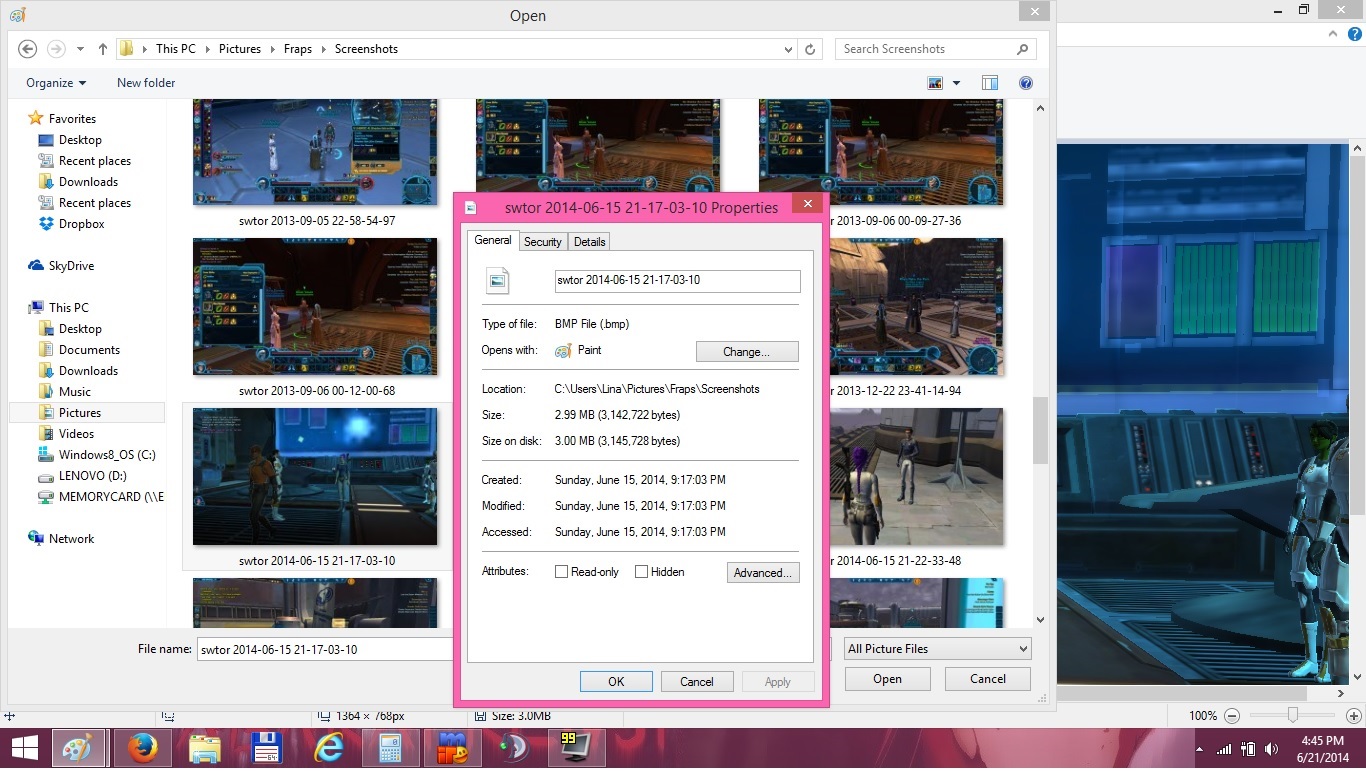Confirm Properties with OK
The width and height of the screenshot is (1366, 771).
(x=616, y=682)
